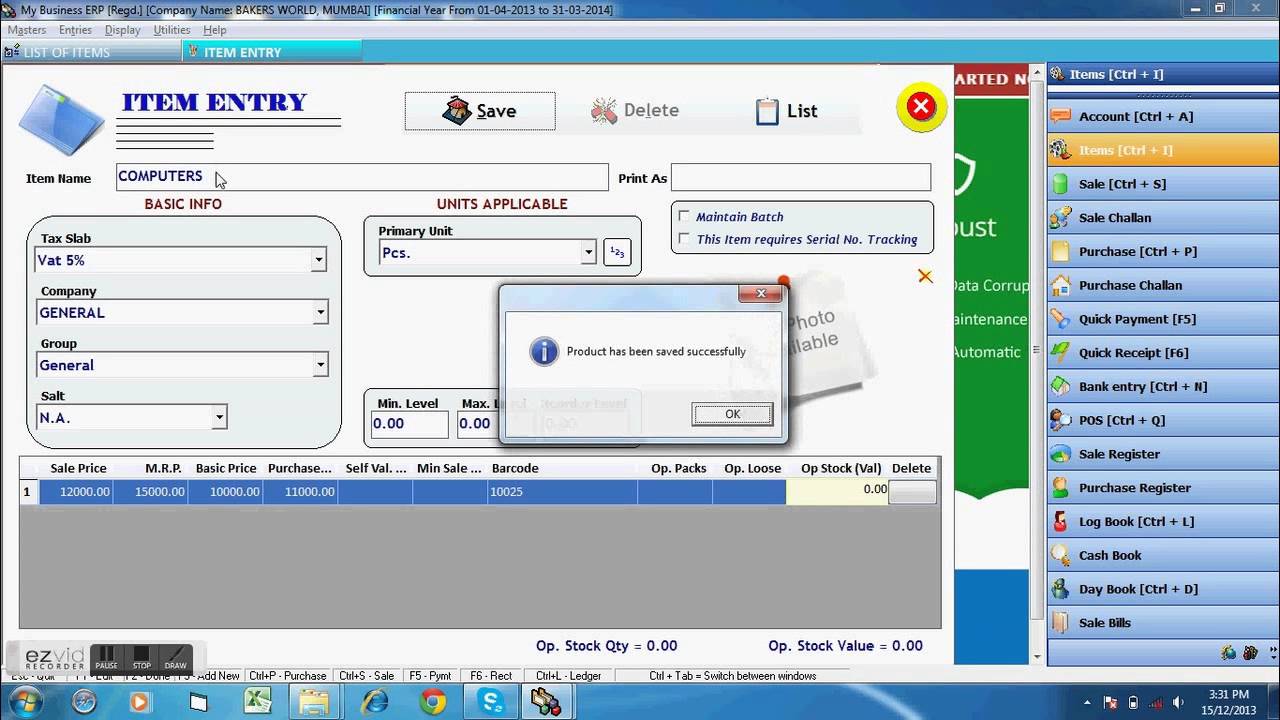Click the Ctrl+P - Purchase status bar shortcut
The height and width of the screenshot is (720, 1280).
pyautogui.click(x=288, y=676)
